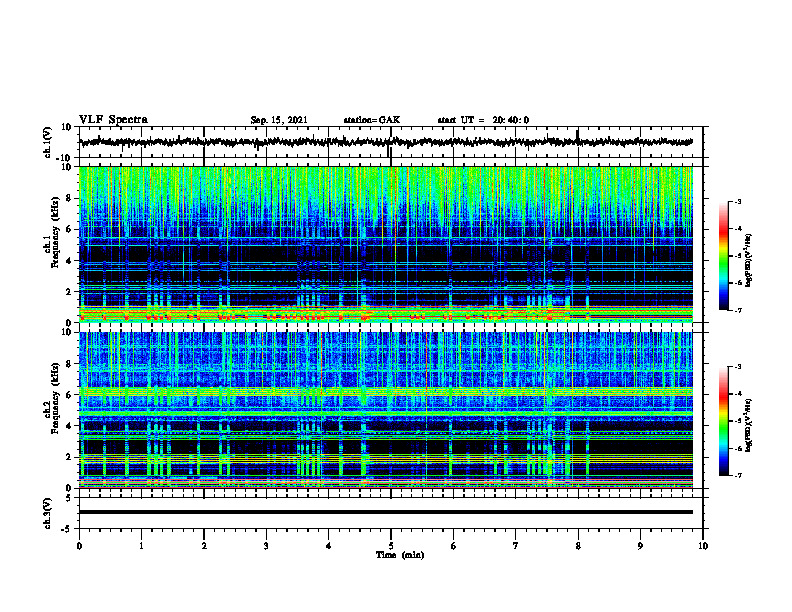
Task: Click the time axis tick label "7"
Action: [516, 546]
